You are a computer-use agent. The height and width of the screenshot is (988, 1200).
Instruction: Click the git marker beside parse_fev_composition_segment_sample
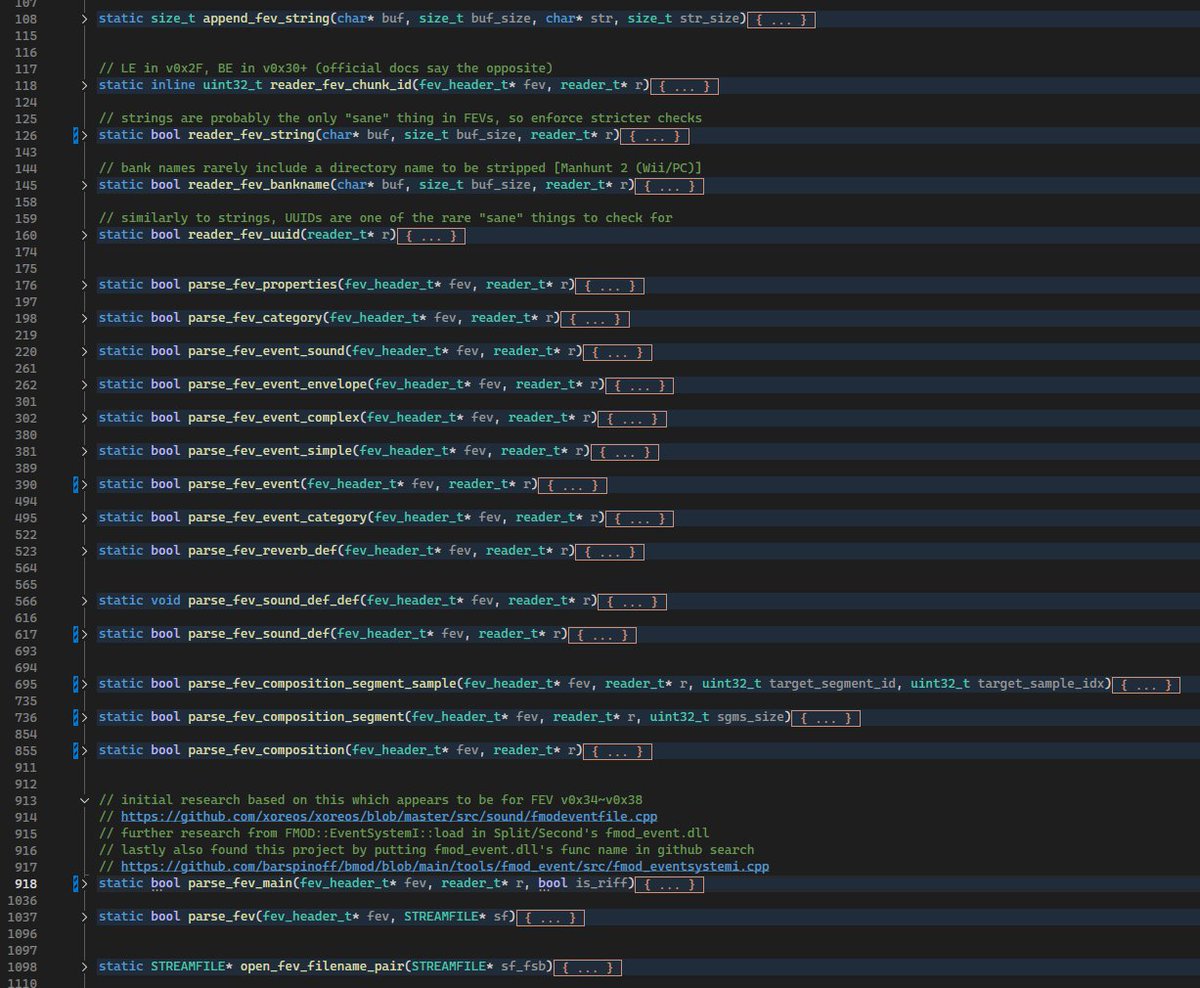[75, 684]
